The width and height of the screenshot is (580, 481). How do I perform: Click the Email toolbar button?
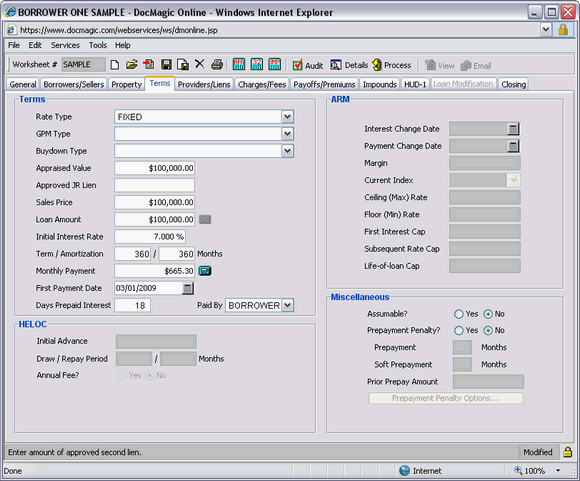pos(476,65)
